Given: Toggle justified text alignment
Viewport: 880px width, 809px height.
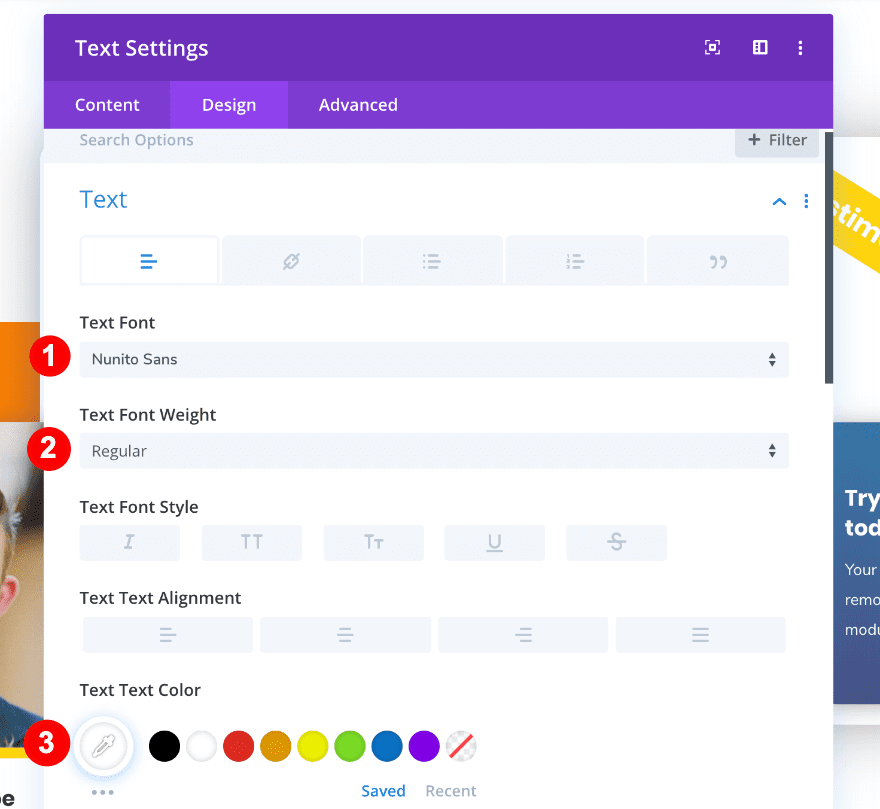Looking at the screenshot, I should coord(700,634).
